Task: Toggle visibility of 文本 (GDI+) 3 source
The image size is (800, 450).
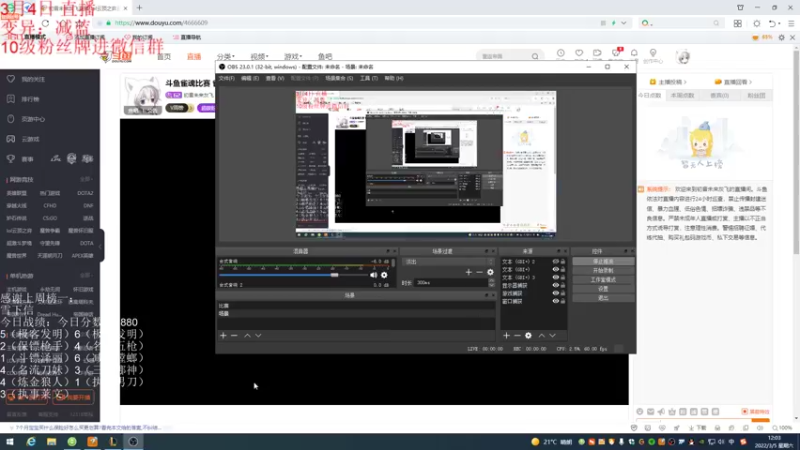Action: point(556,278)
